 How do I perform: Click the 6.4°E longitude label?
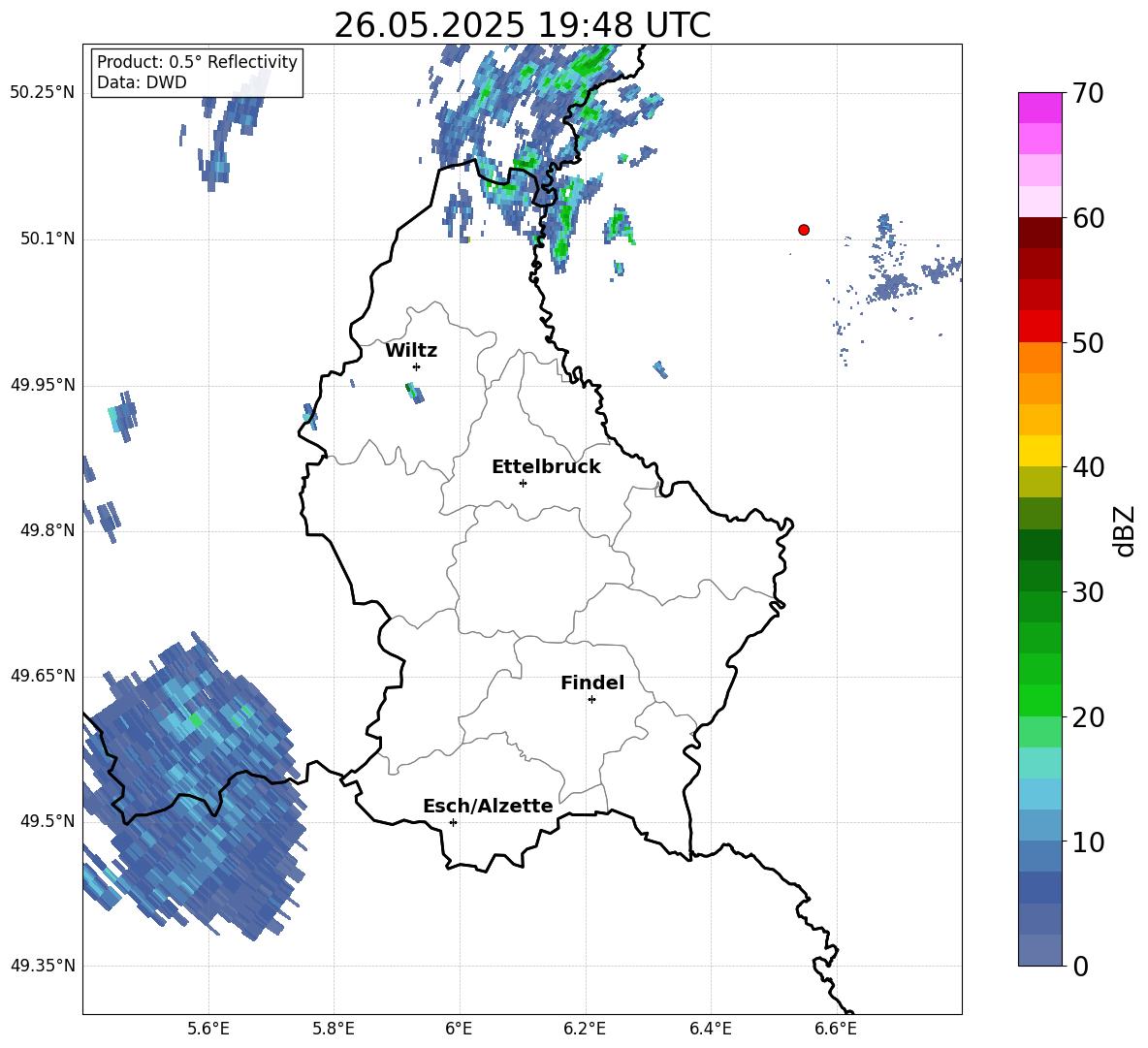(x=710, y=1029)
